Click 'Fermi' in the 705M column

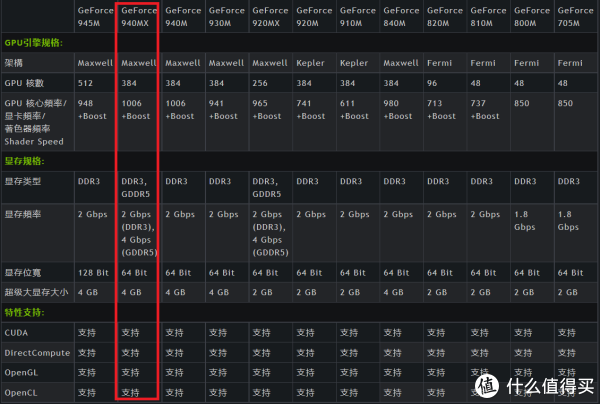(570, 63)
